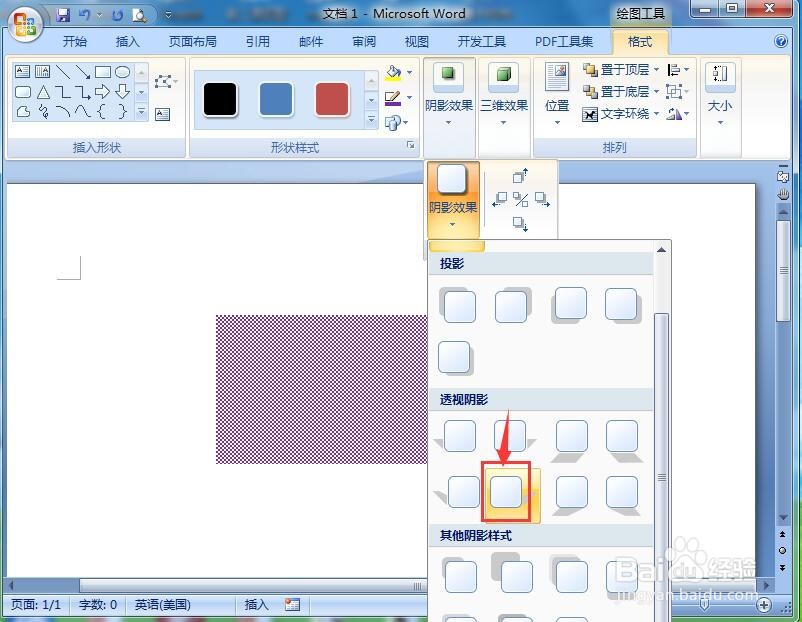The image size is (802, 622).
Task: Expand the shape fill color dropdown arrow
Action: point(410,73)
